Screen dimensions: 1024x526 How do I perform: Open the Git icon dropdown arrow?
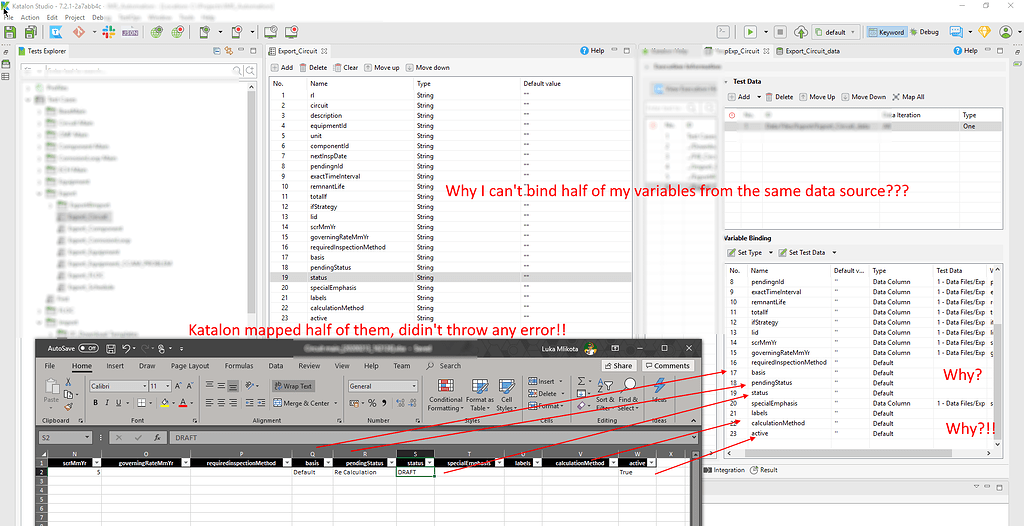click(94, 32)
